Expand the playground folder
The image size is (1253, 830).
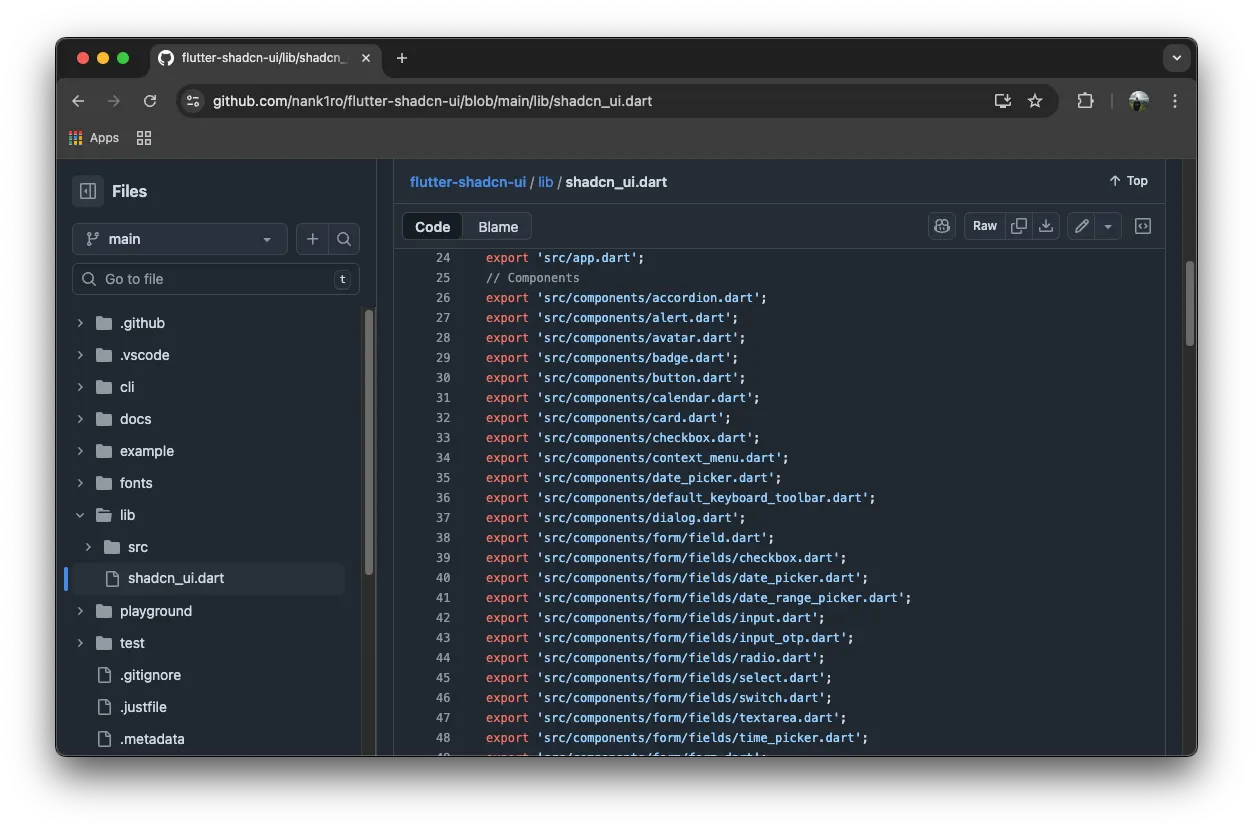[x=80, y=611]
